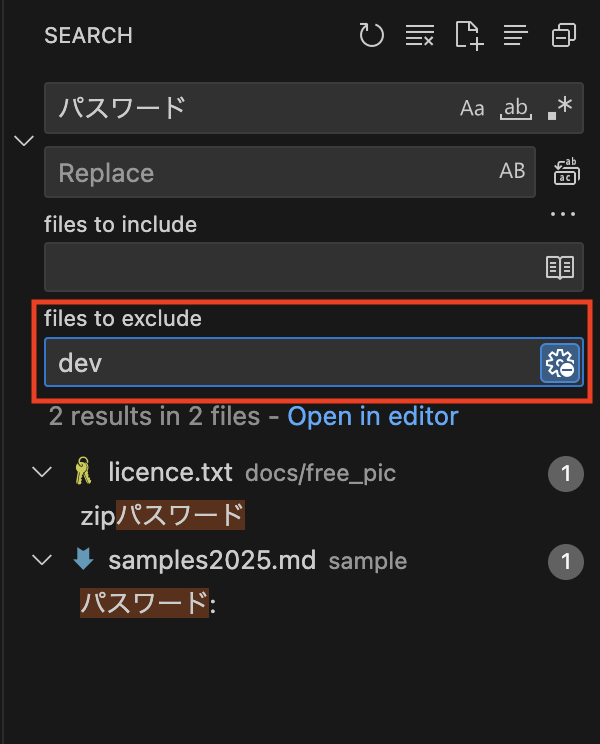
Task: Collapse samples2025.md result group
Action: coord(42,560)
